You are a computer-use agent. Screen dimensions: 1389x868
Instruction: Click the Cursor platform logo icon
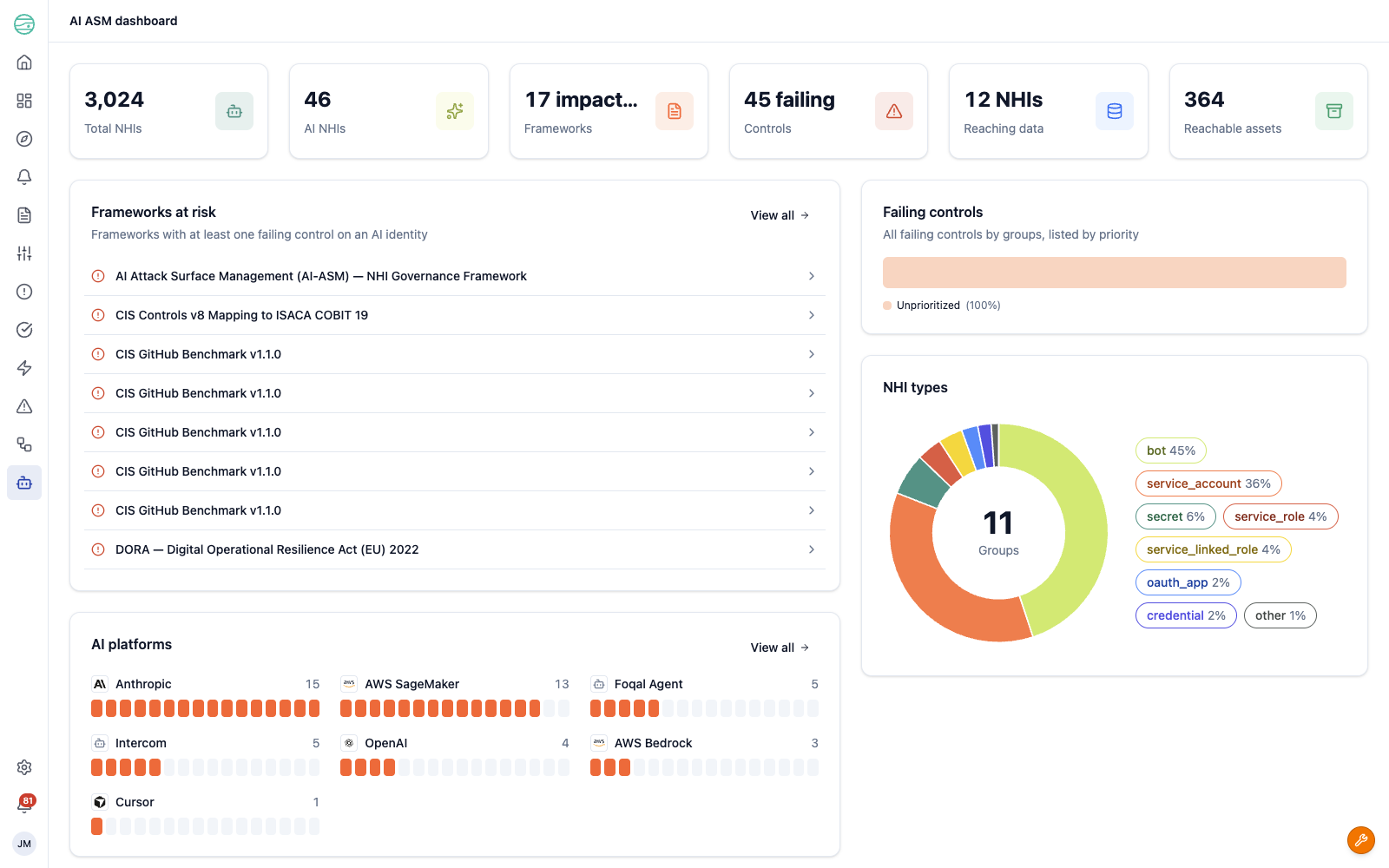[x=100, y=802]
